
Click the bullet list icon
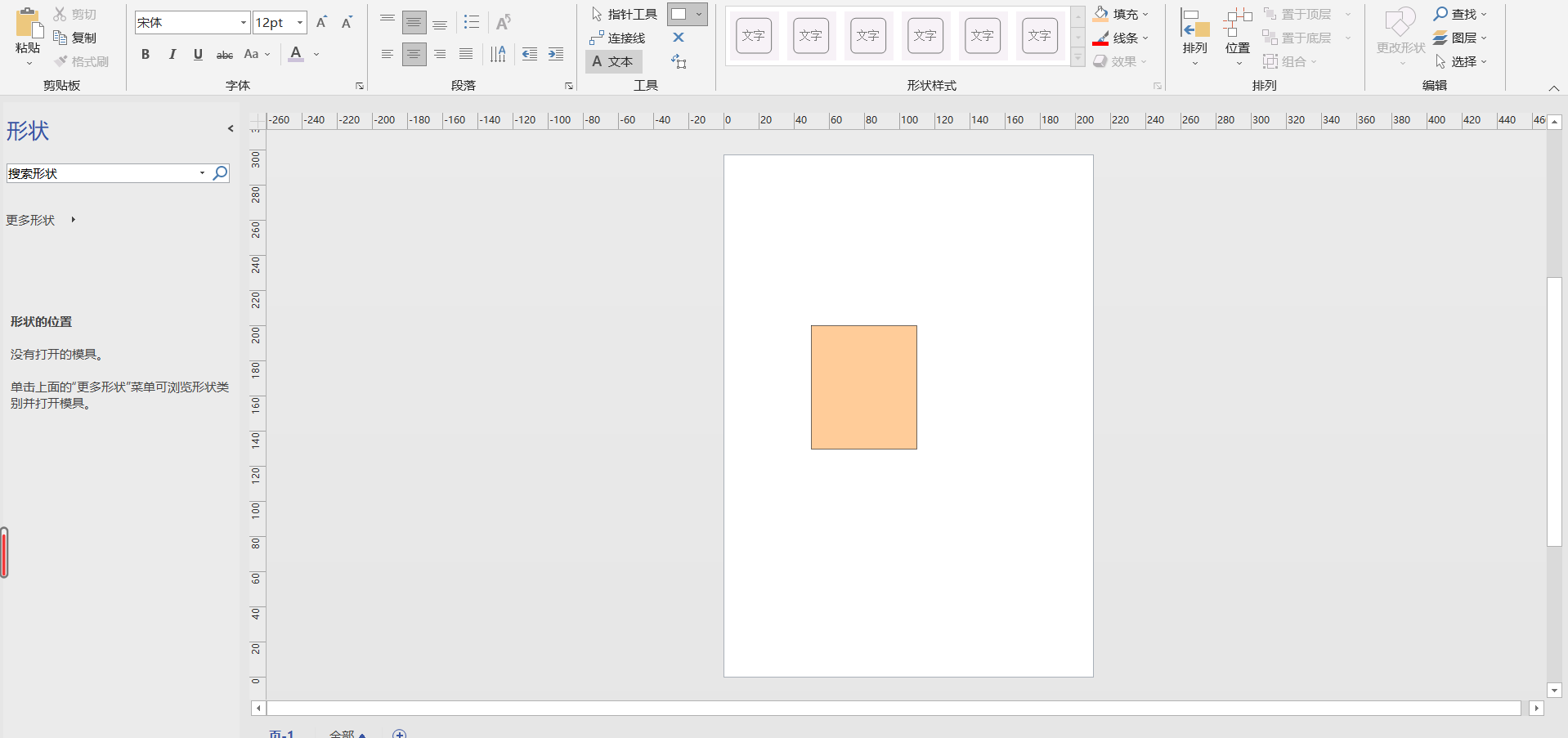click(x=472, y=22)
